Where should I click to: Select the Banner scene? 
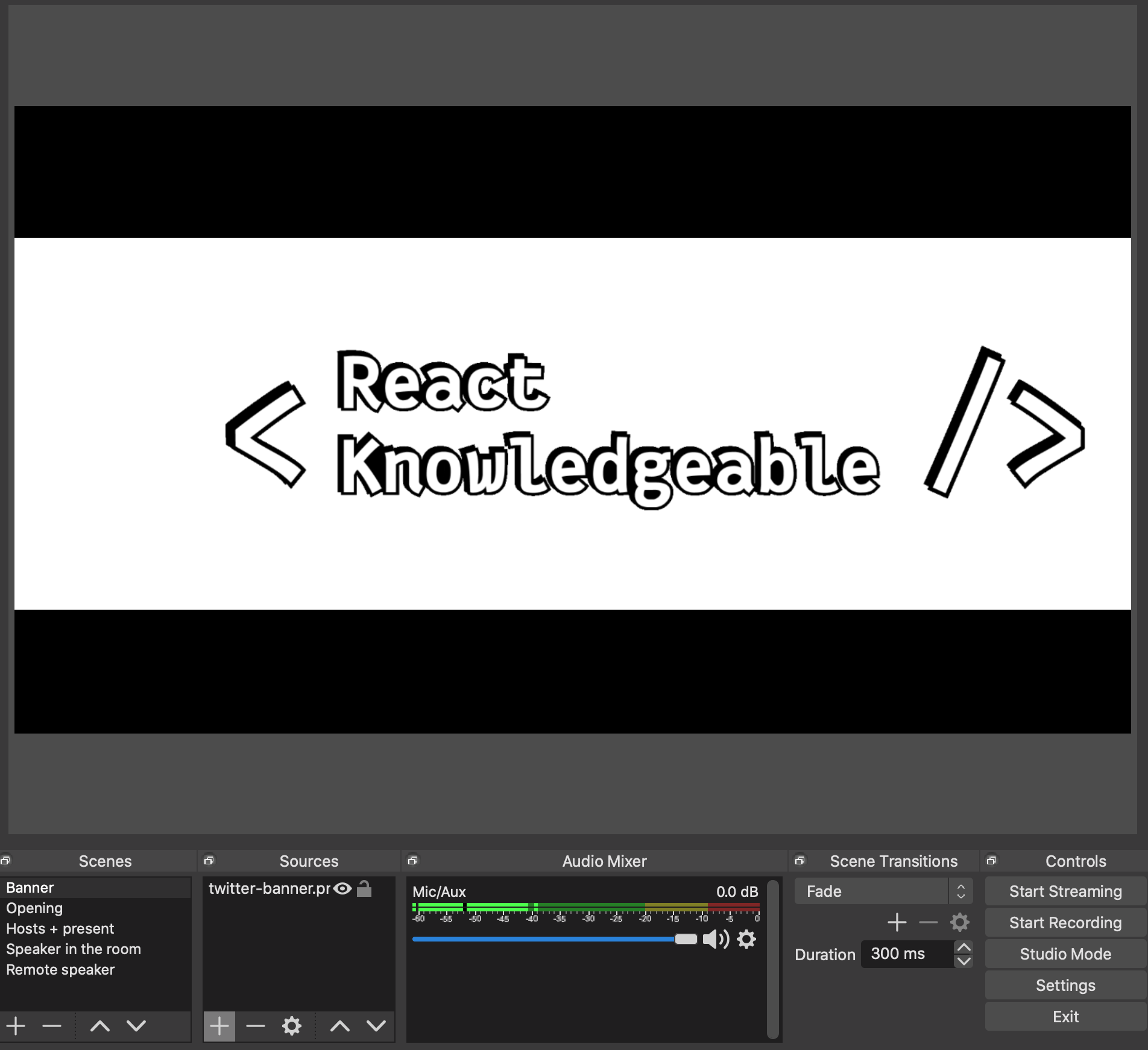pos(95,887)
